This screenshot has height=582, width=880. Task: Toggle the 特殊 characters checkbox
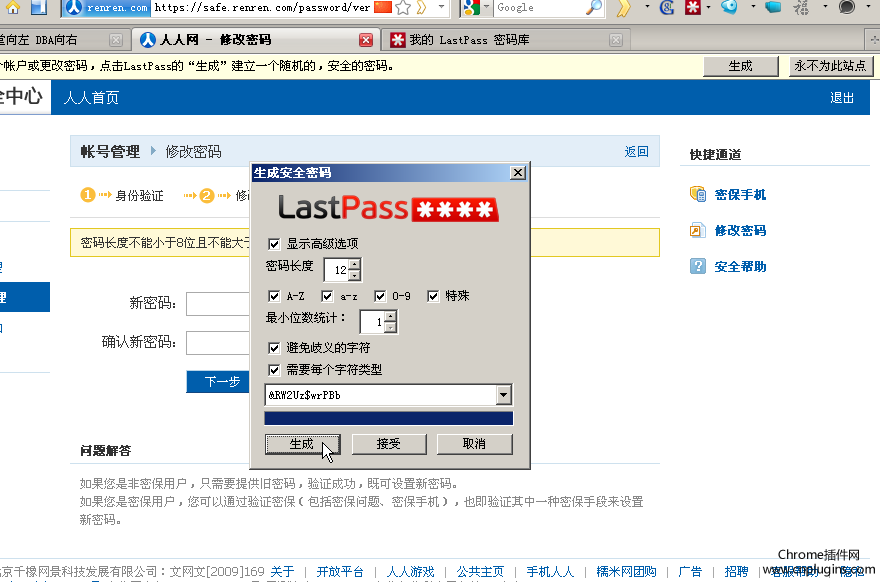click(x=433, y=296)
